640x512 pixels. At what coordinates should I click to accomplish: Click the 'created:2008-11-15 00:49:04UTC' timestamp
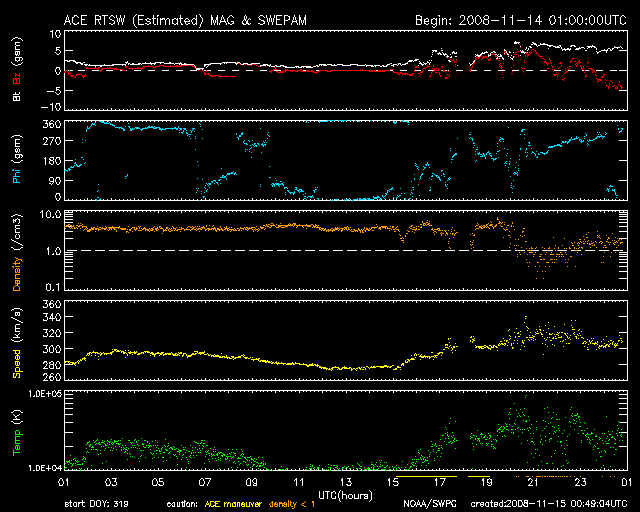(x=549, y=504)
